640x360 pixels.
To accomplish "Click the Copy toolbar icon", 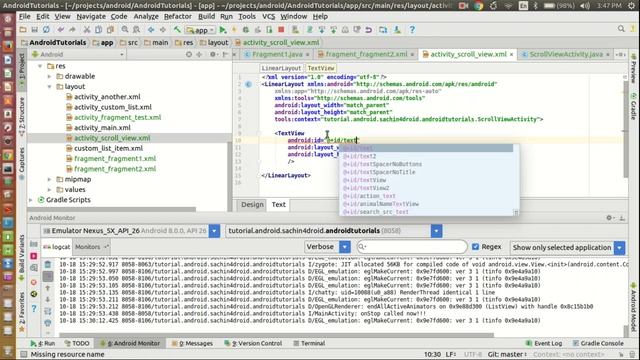I will (x=98, y=30).
